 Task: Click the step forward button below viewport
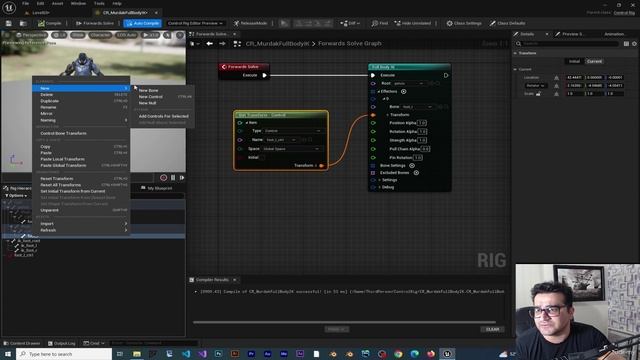point(182,178)
